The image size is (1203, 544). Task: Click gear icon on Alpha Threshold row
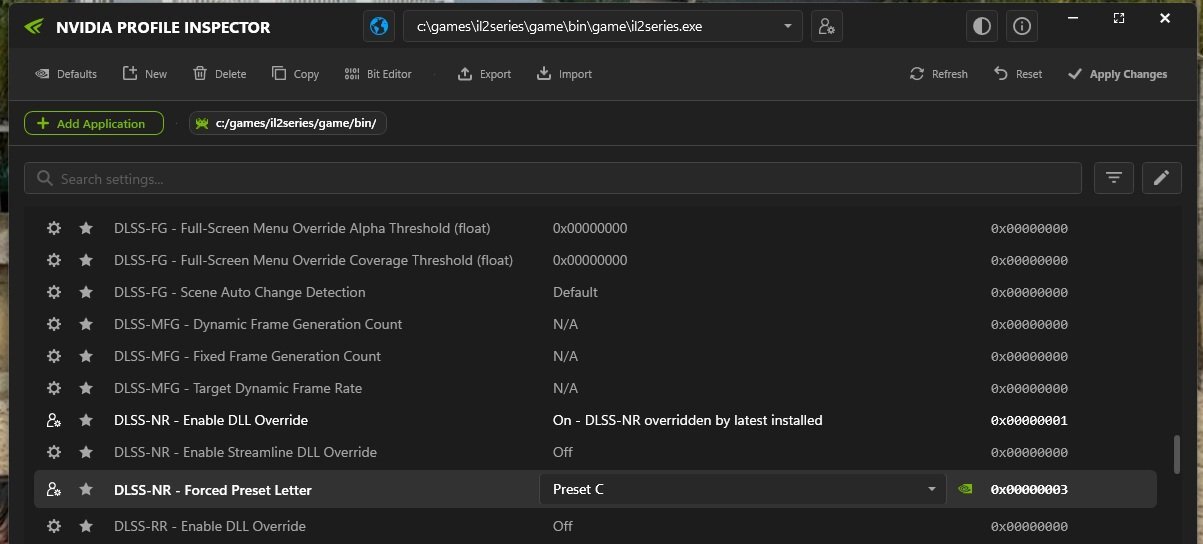click(54, 228)
